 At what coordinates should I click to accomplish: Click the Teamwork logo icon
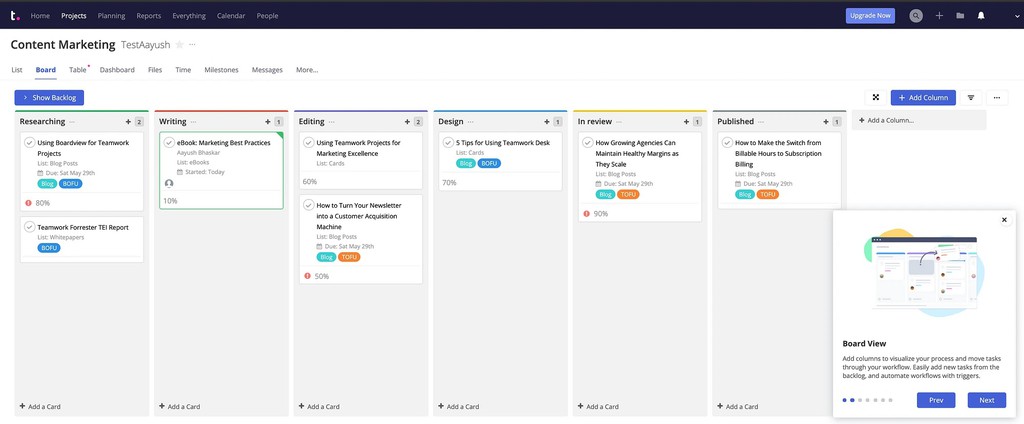[x=14, y=15]
